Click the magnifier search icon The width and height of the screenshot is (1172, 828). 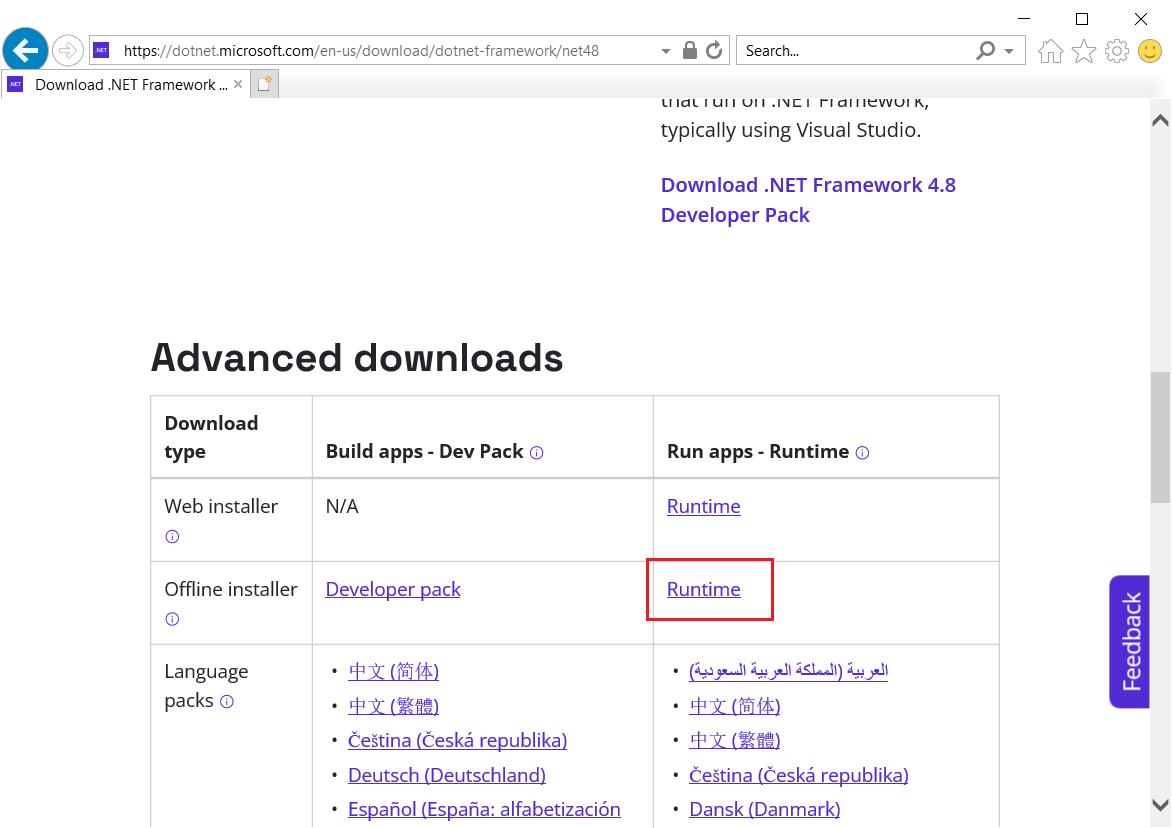pos(986,50)
